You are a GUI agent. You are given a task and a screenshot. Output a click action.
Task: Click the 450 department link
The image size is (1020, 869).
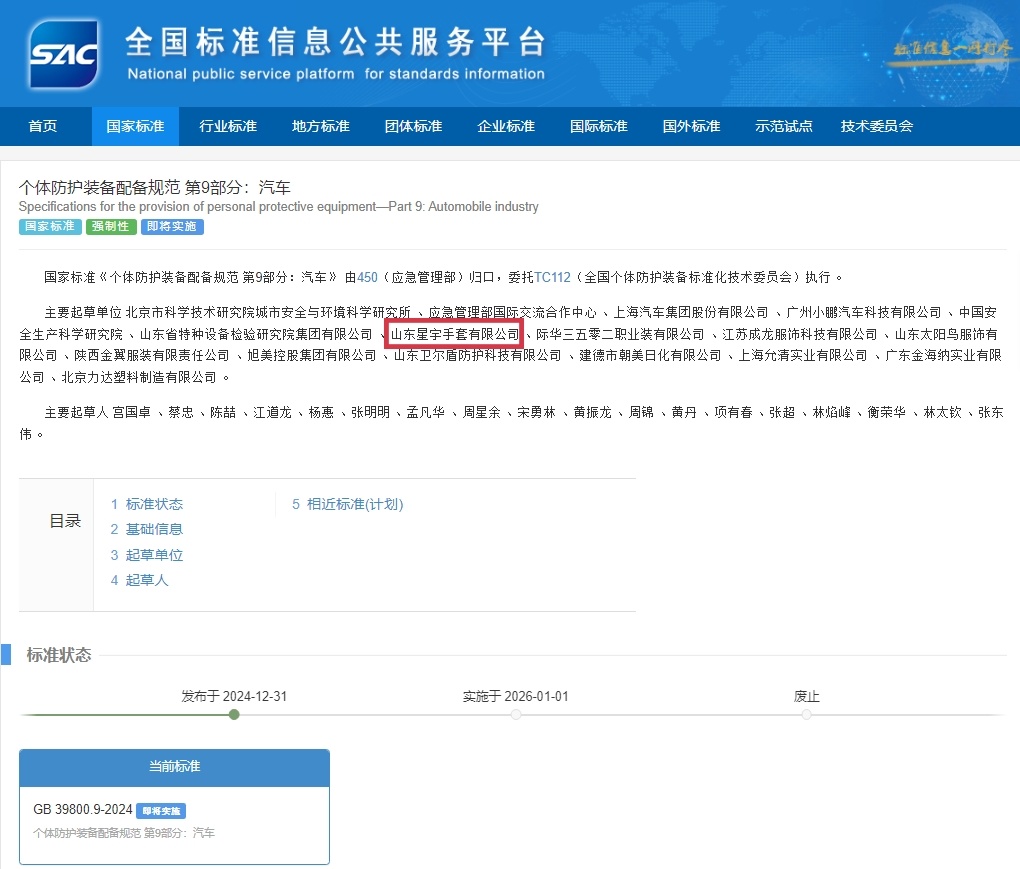point(368,278)
